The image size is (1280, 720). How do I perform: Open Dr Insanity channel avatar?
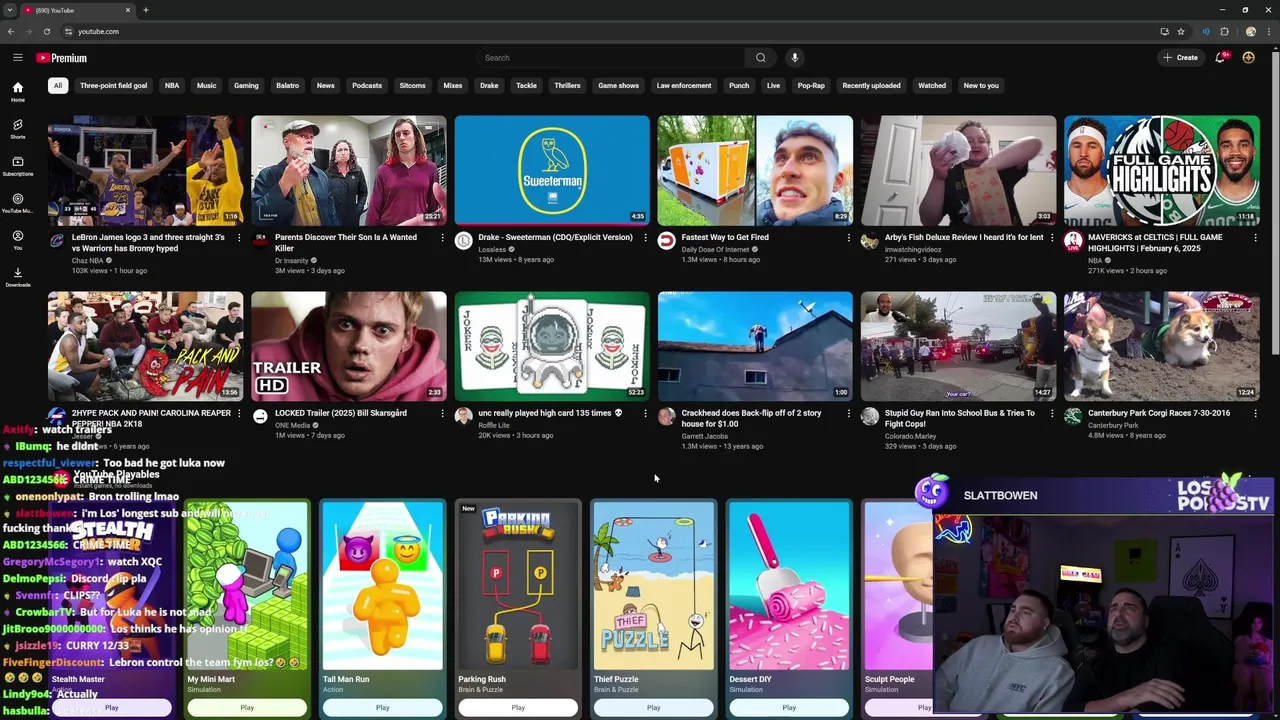(260, 241)
